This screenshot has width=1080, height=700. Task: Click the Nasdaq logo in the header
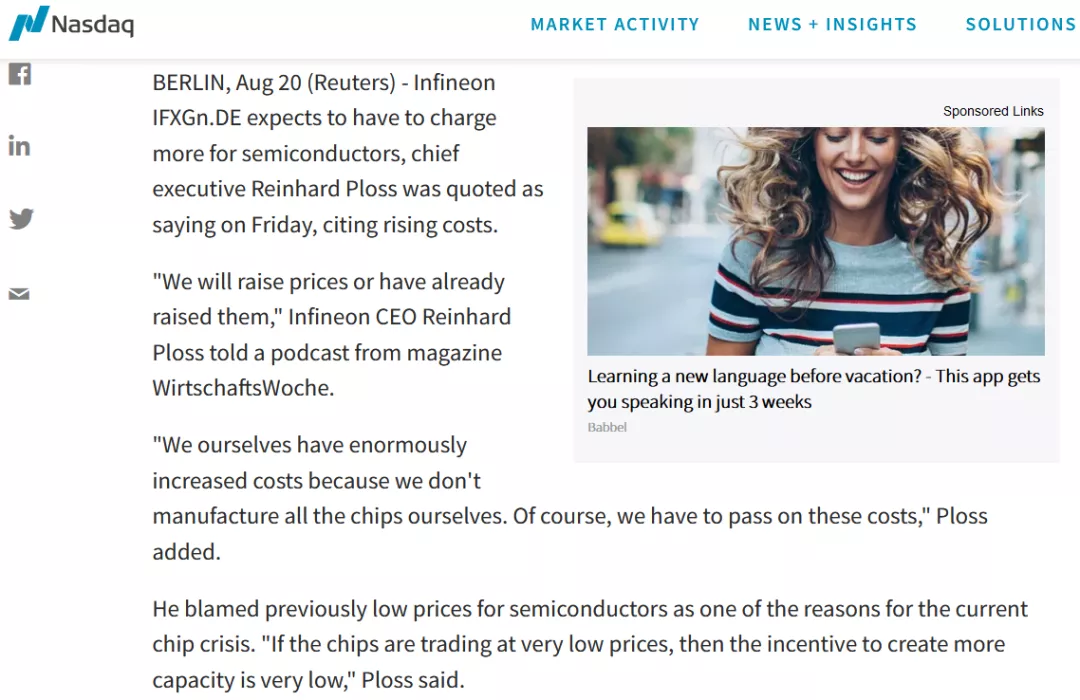[71, 23]
